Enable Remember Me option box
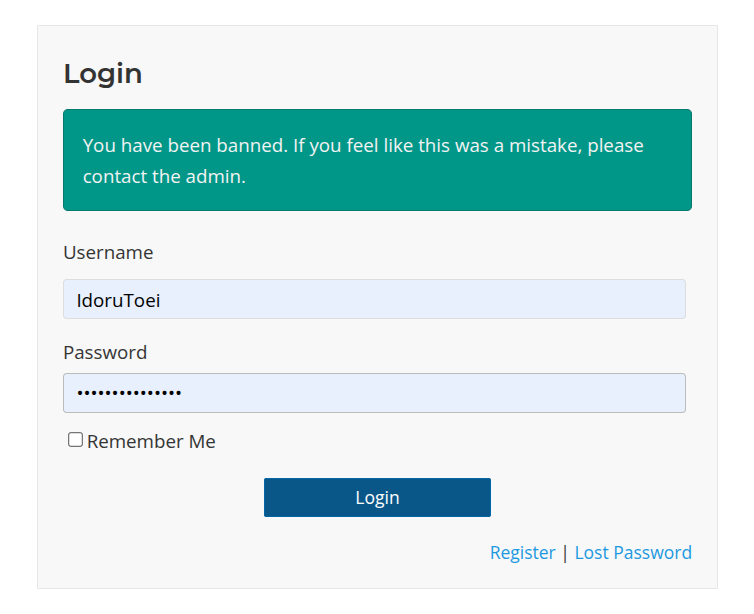 [75, 440]
